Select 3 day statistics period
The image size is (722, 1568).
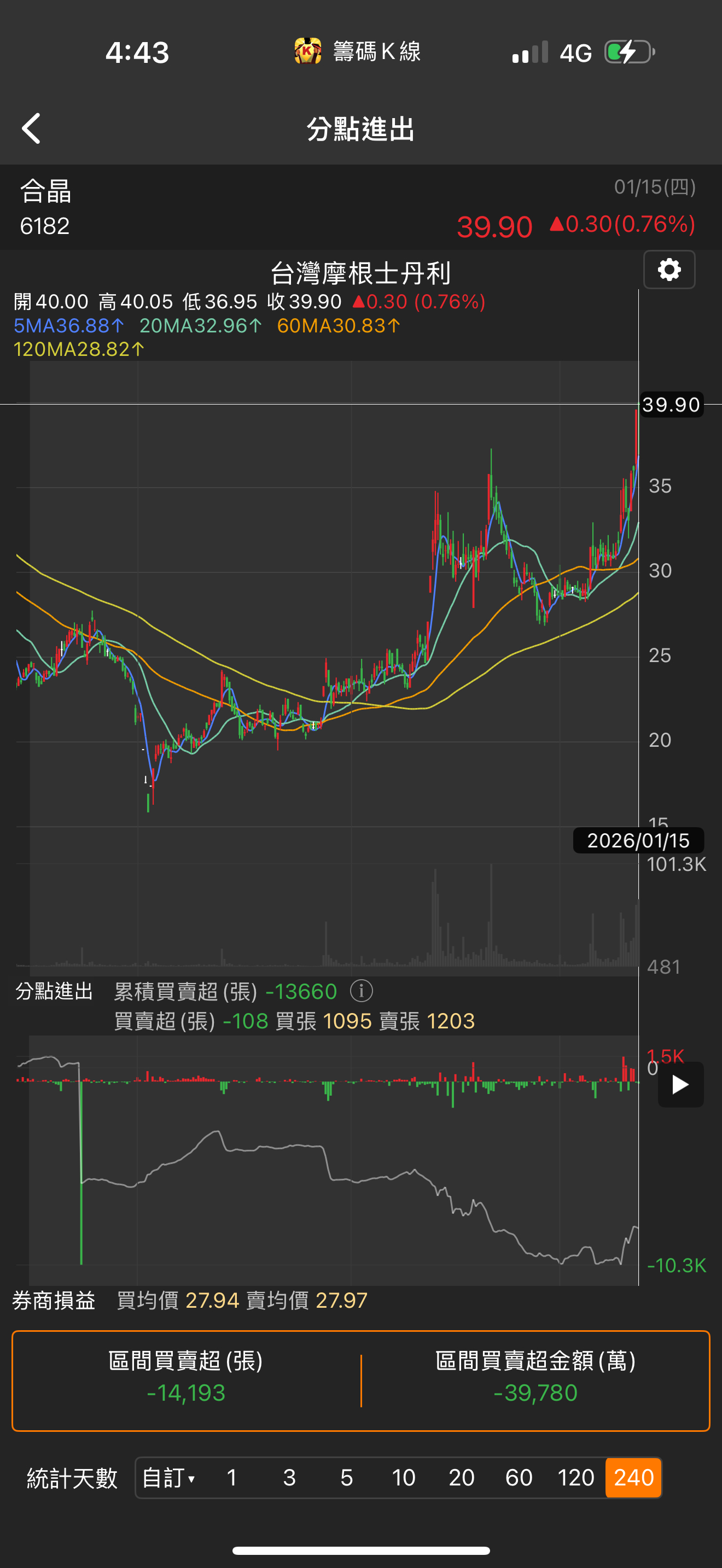point(289,1477)
